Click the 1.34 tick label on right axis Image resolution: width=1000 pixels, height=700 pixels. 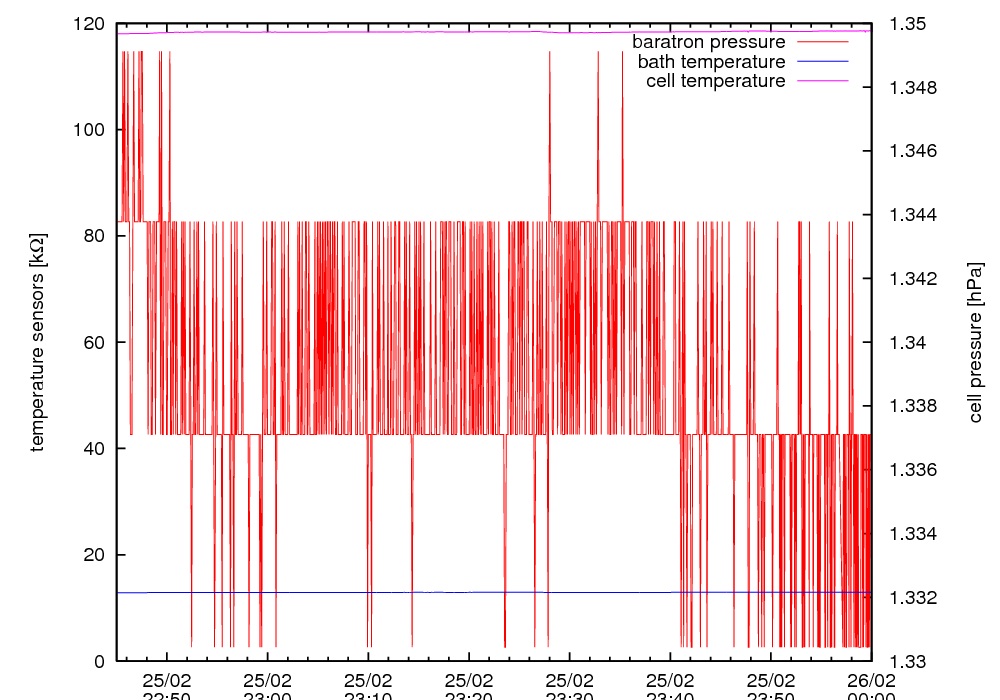907,343
